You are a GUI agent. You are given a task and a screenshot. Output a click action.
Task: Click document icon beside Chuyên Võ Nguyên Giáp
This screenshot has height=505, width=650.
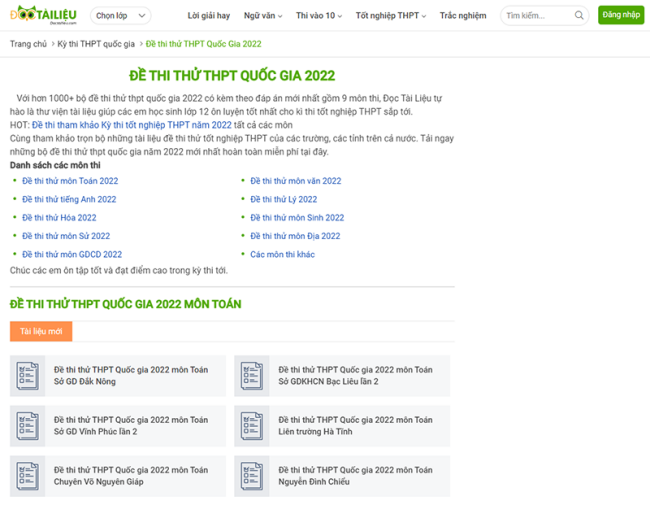pos(28,476)
